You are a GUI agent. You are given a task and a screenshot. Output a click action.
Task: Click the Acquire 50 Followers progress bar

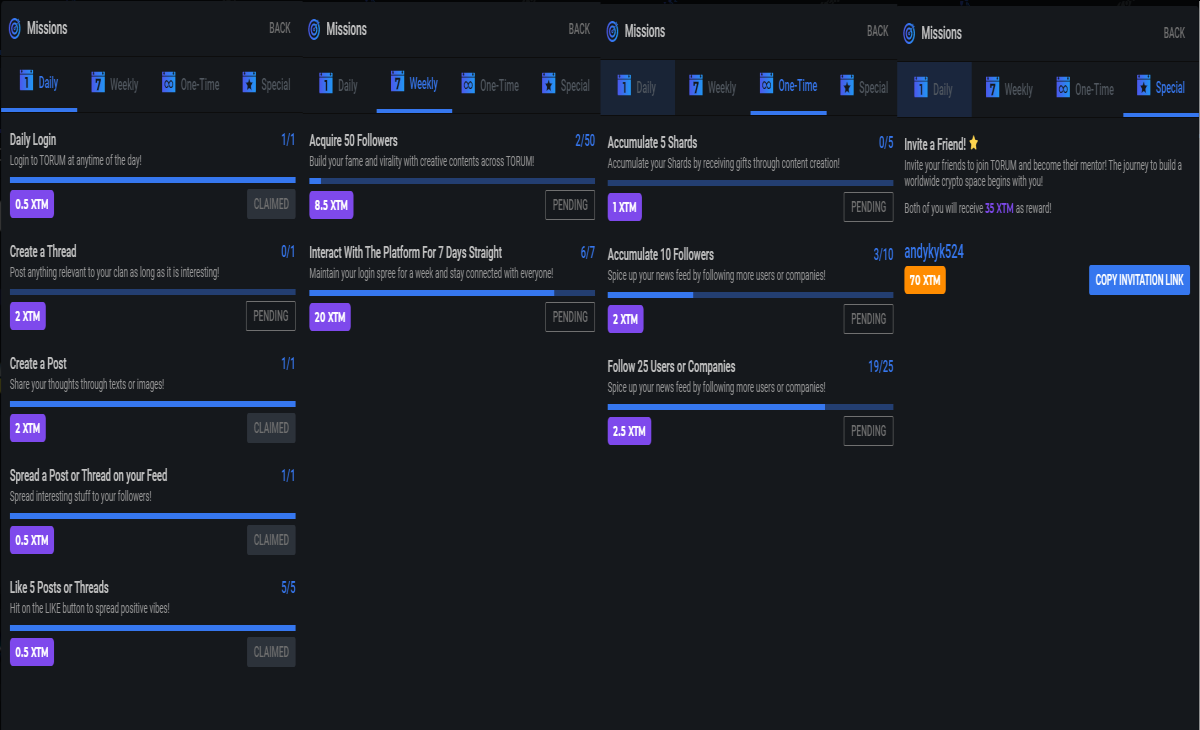click(x=452, y=181)
